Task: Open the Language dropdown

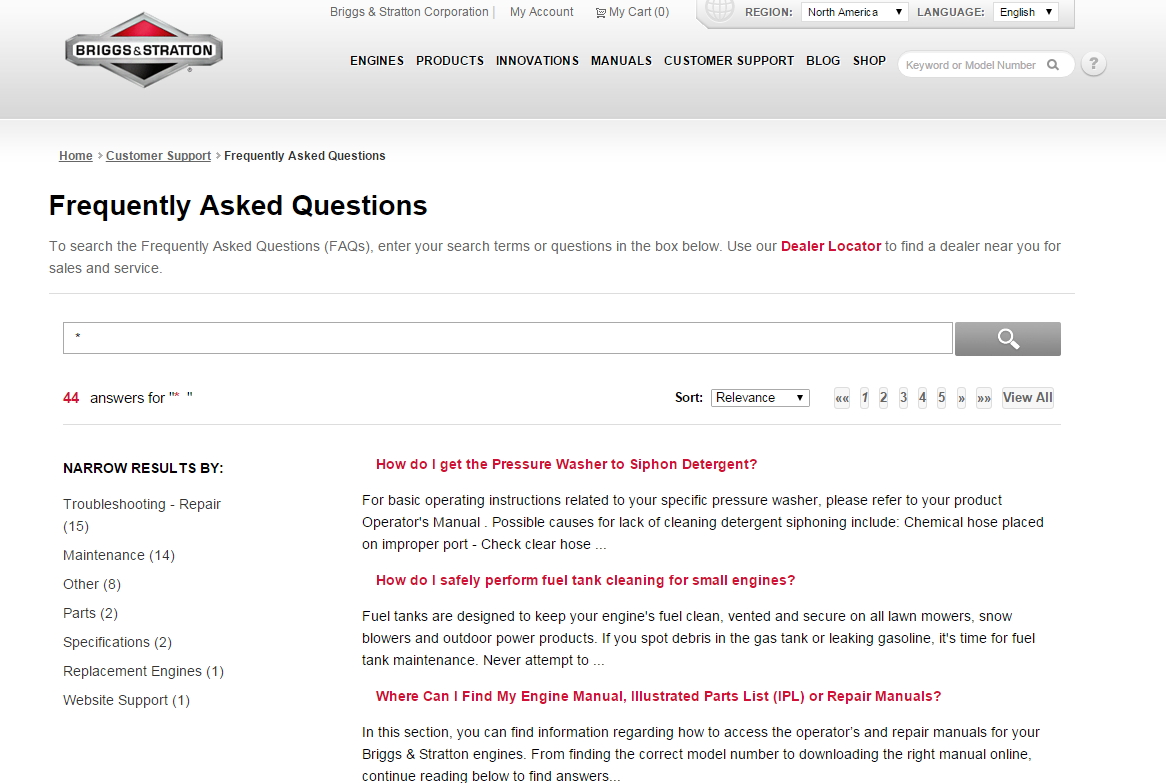Action: [1025, 12]
